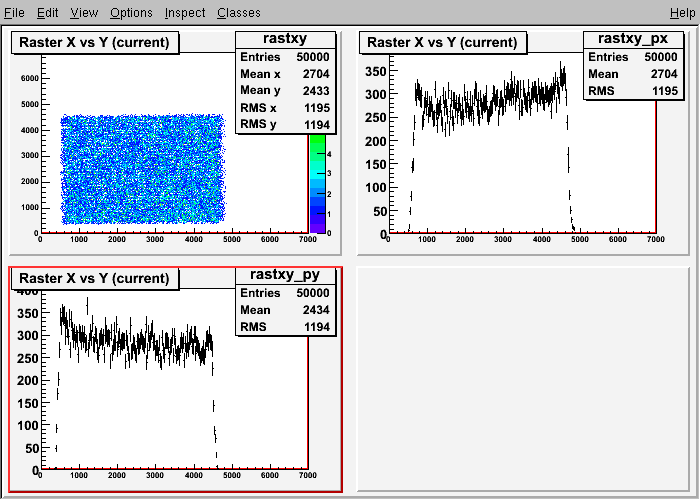Open the View menu

[84, 12]
